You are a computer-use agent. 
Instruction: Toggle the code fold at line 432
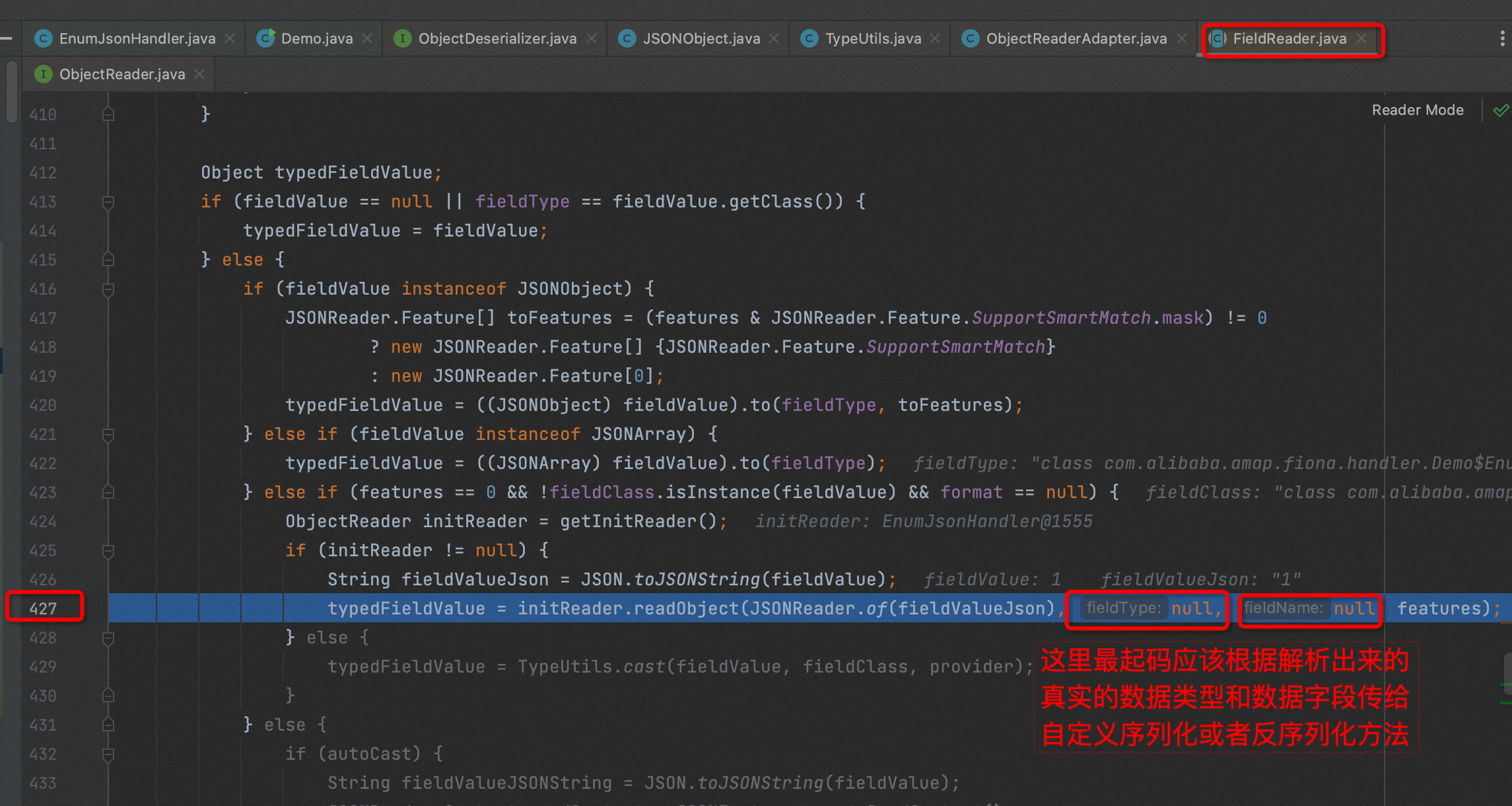click(108, 754)
